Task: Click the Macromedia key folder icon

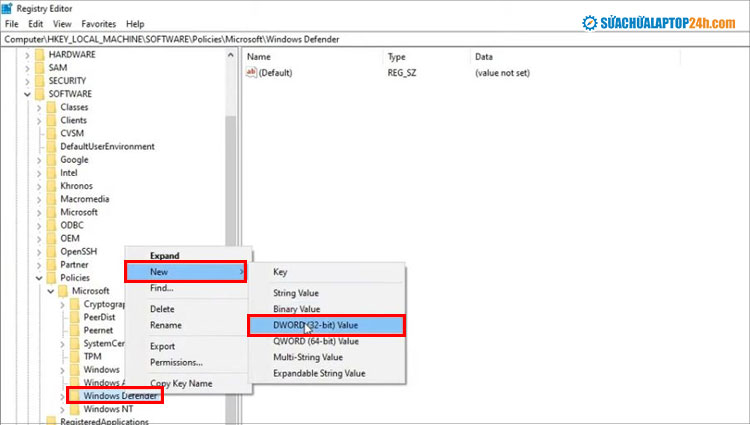Action: point(51,199)
